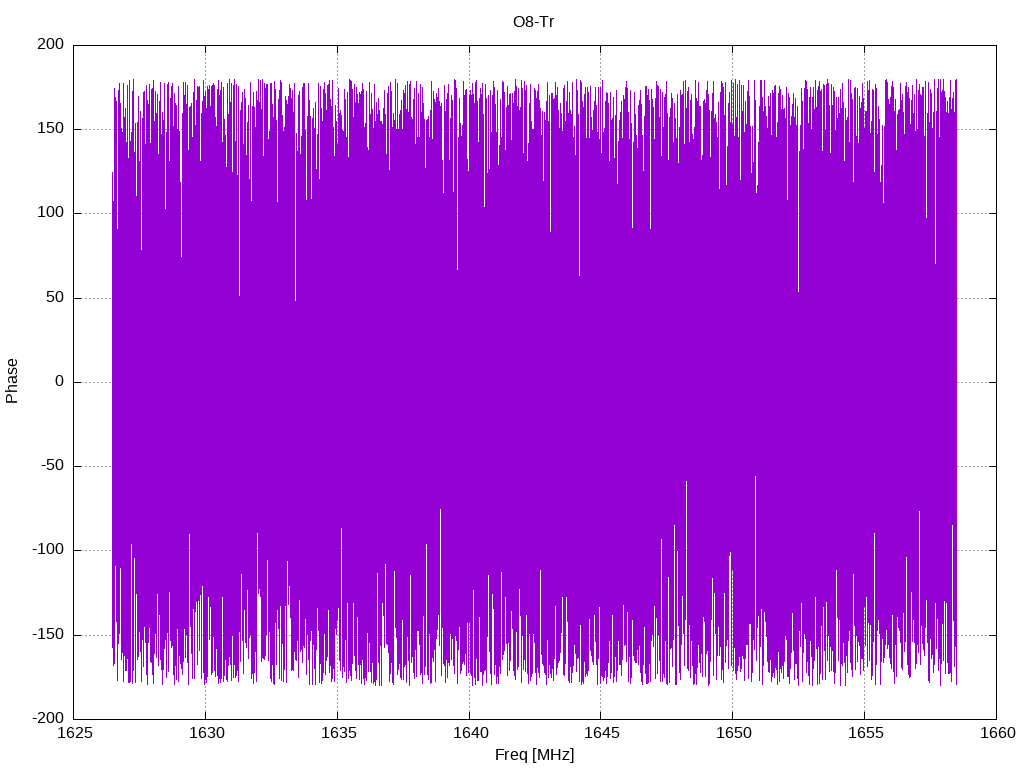Image resolution: width=1024 pixels, height=768 pixels.
Task: Click the 1650 frequency tick label
Action: [x=733, y=733]
